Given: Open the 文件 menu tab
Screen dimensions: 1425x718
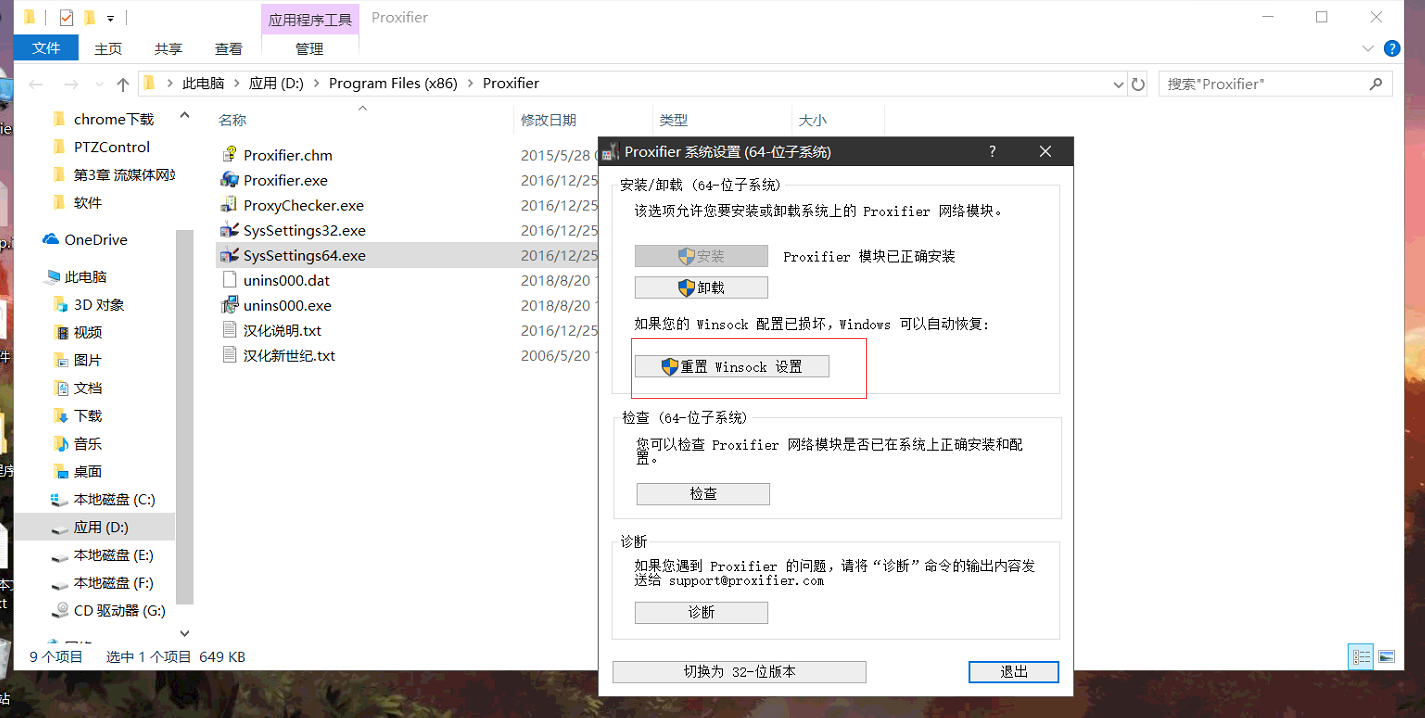Looking at the screenshot, I should coord(46,48).
